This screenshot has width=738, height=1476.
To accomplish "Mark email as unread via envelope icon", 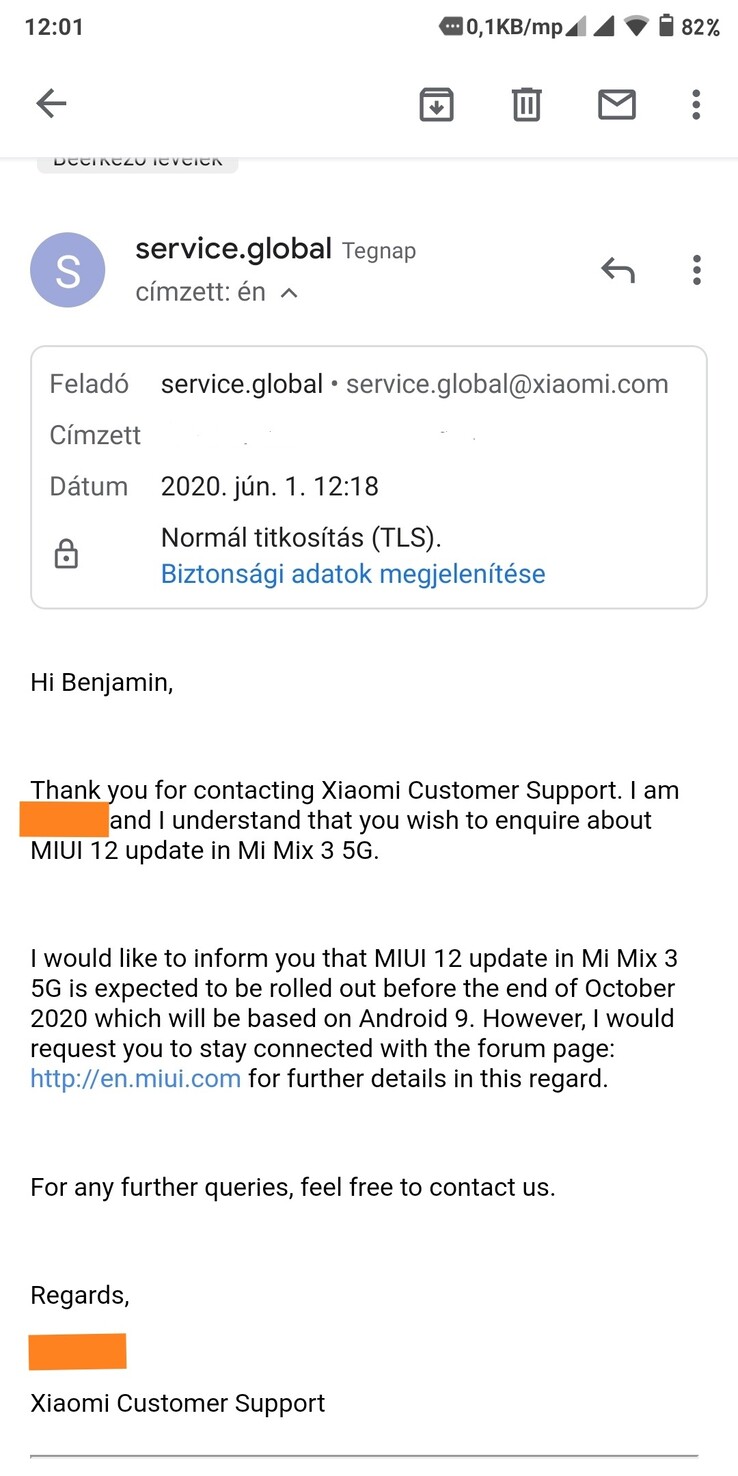I will pyautogui.click(x=616, y=104).
